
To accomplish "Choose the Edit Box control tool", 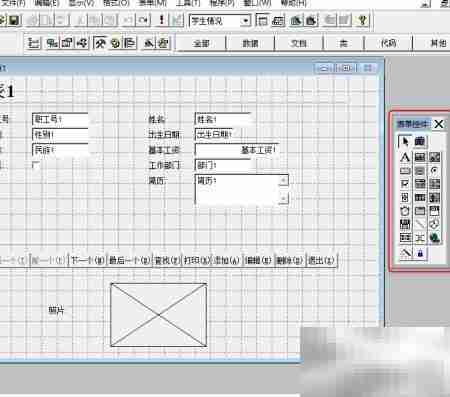I will pos(434,157).
